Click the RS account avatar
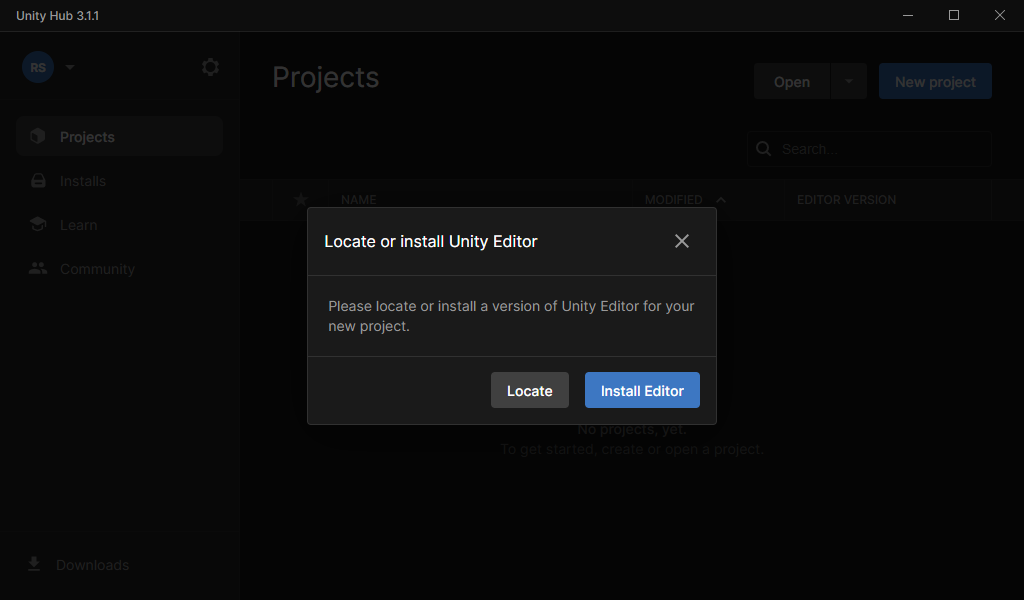 tap(37, 67)
